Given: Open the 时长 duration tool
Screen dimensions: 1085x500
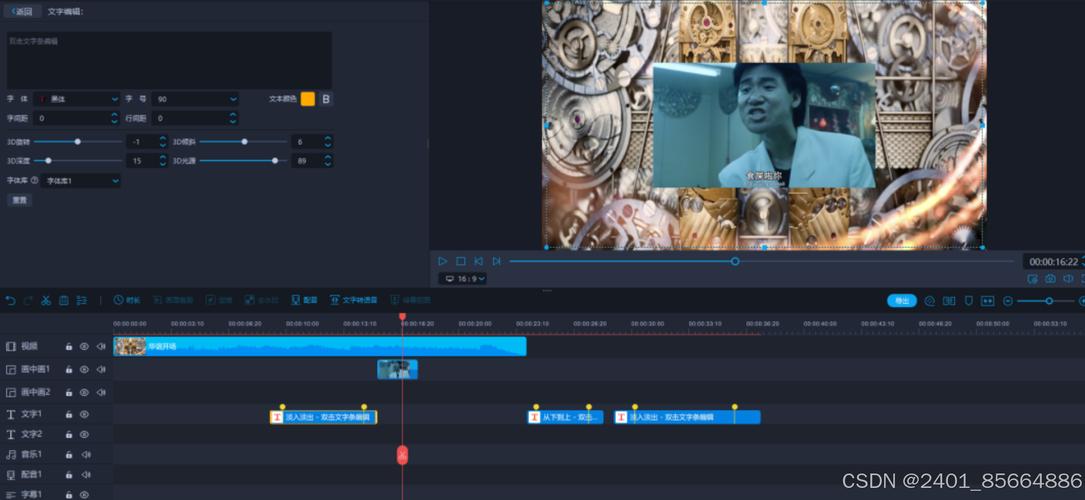Looking at the screenshot, I should [127, 300].
